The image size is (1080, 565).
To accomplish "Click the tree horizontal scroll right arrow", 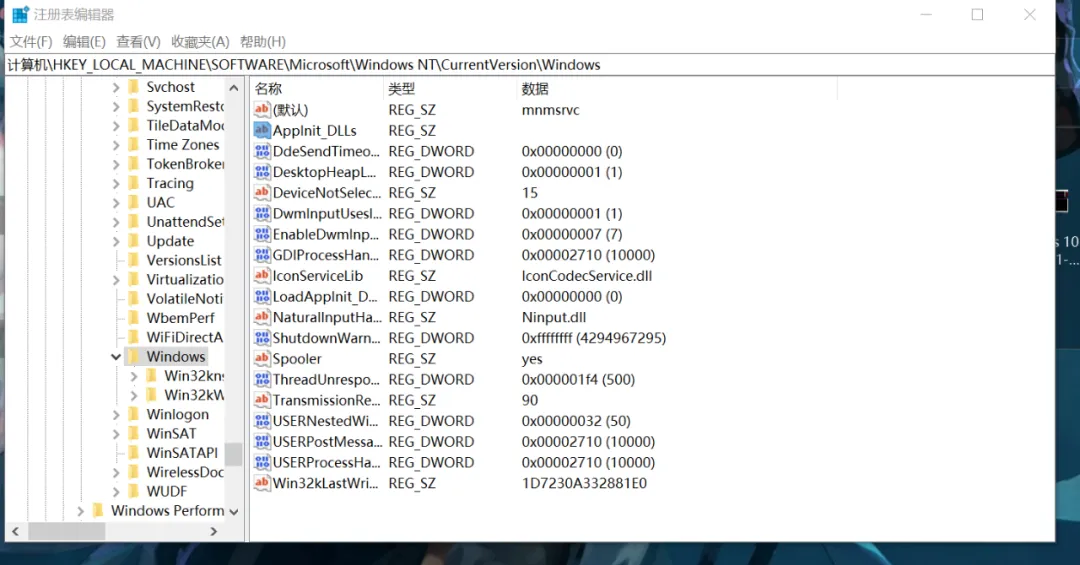I will point(214,531).
